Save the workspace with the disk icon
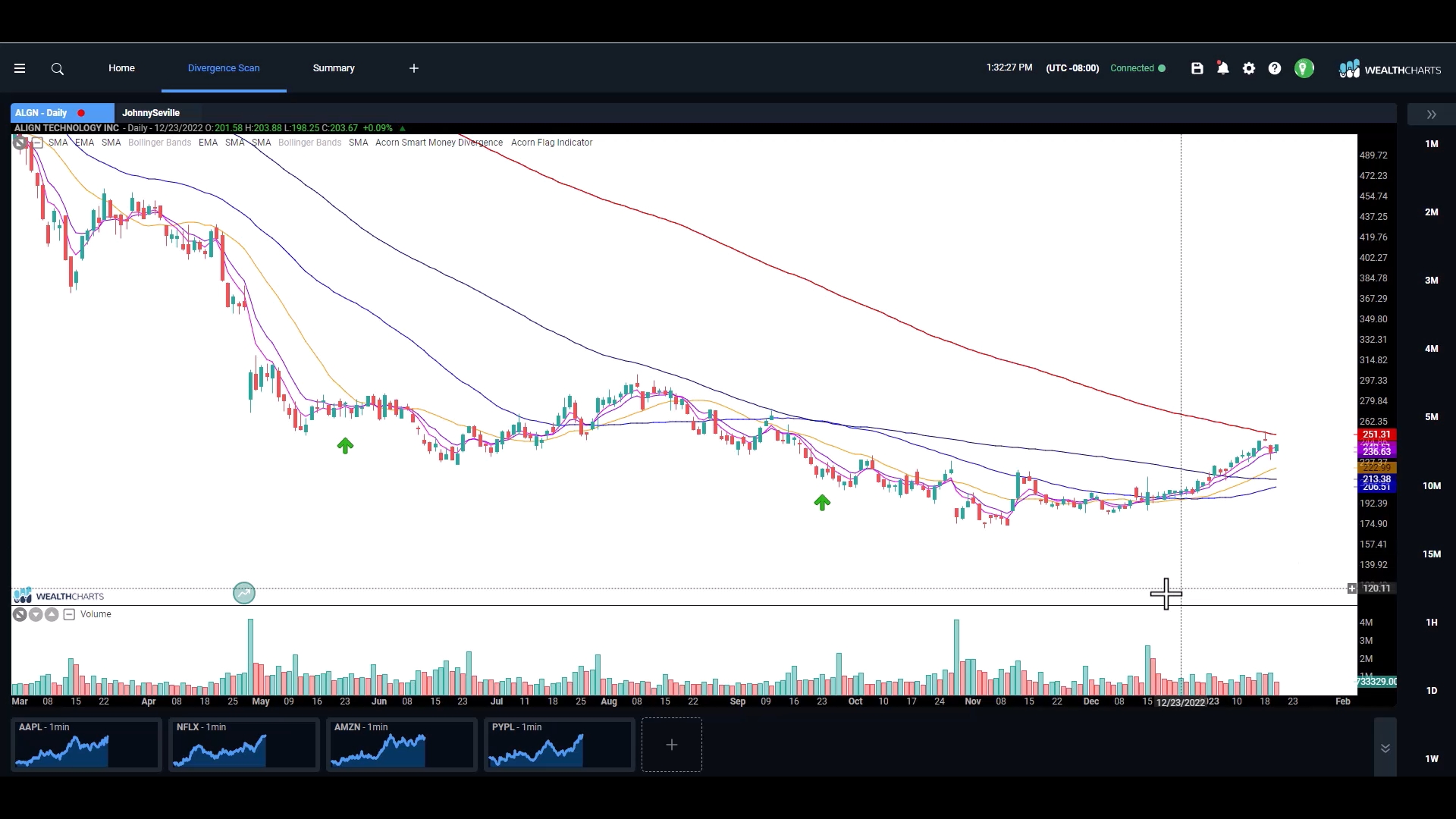 [1197, 68]
